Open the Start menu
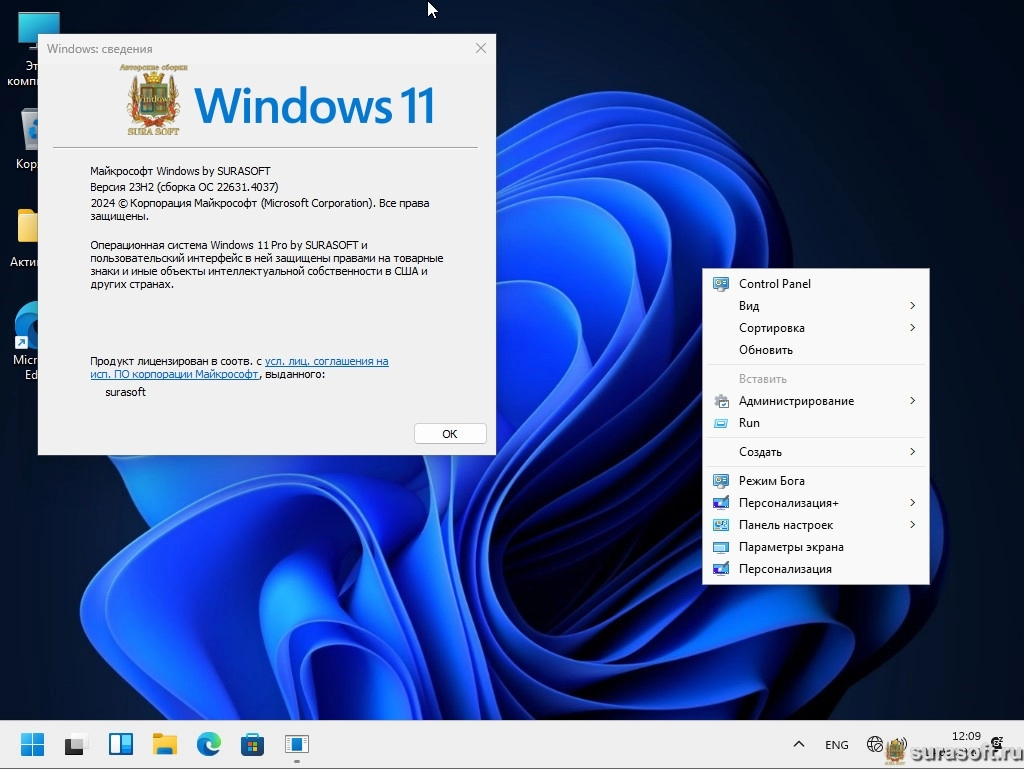This screenshot has height=769, width=1024. click(x=32, y=744)
